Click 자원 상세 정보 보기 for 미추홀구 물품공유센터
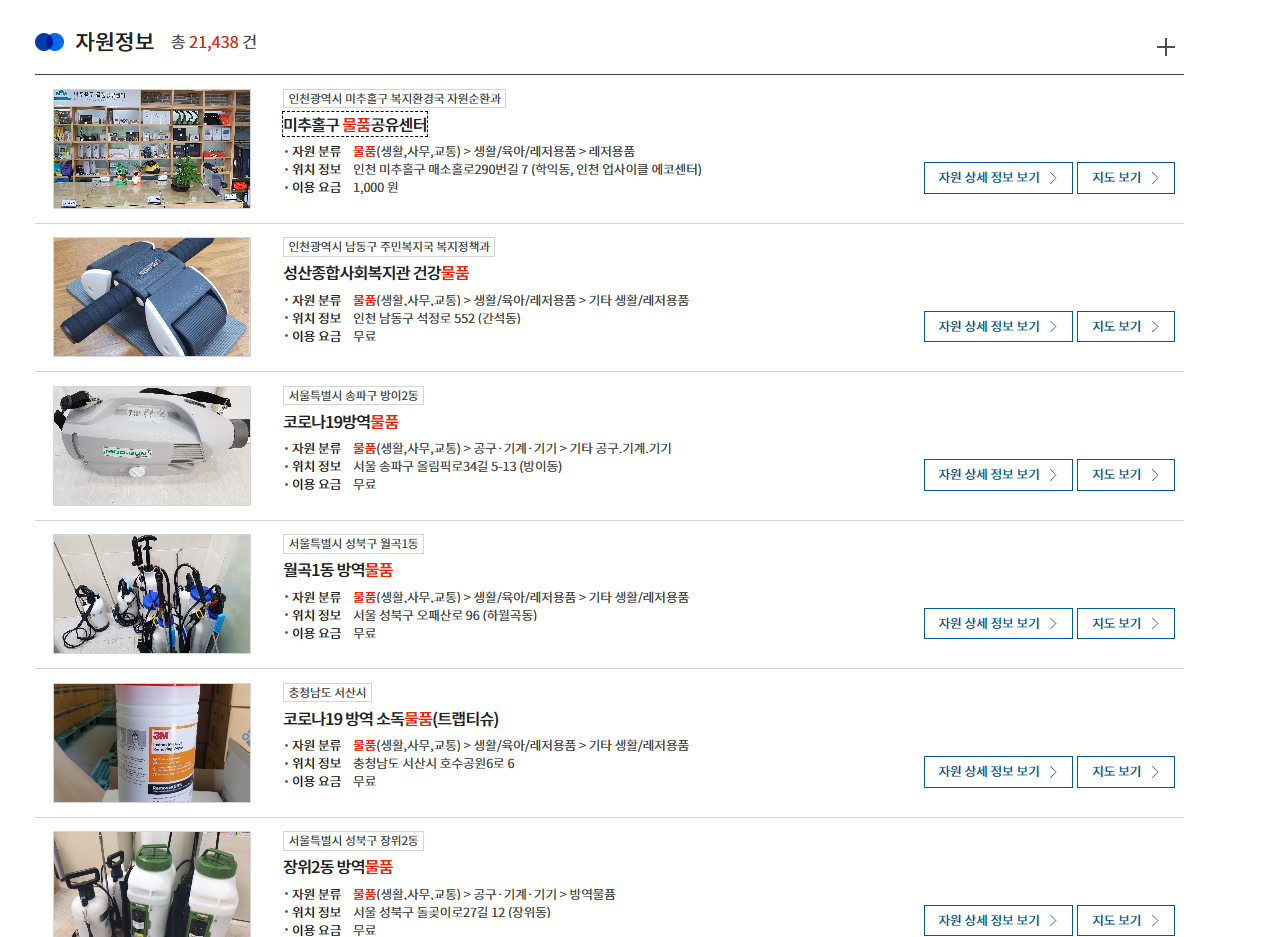Image resolution: width=1273 pixels, height=937 pixels. pyautogui.click(x=998, y=178)
